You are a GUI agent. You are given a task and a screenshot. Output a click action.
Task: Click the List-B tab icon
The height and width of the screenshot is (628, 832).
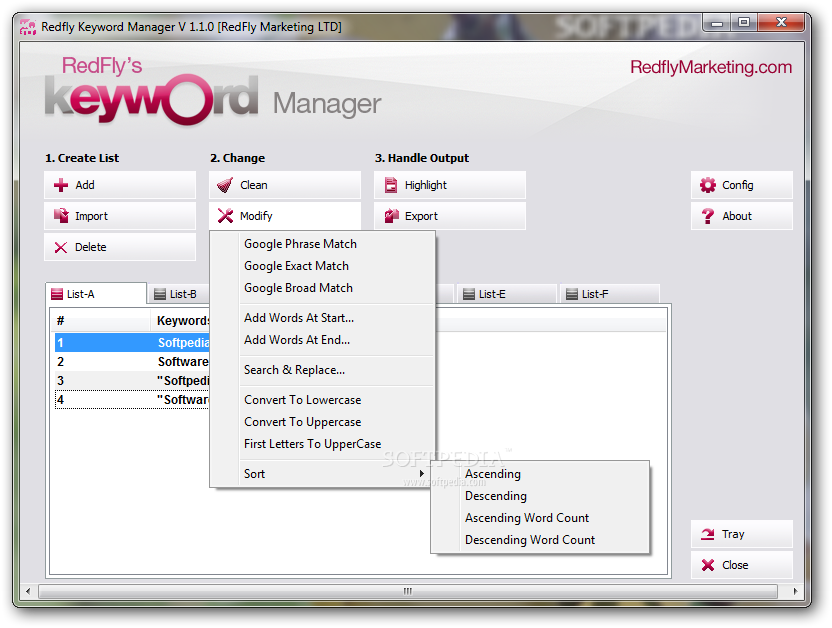click(160, 294)
